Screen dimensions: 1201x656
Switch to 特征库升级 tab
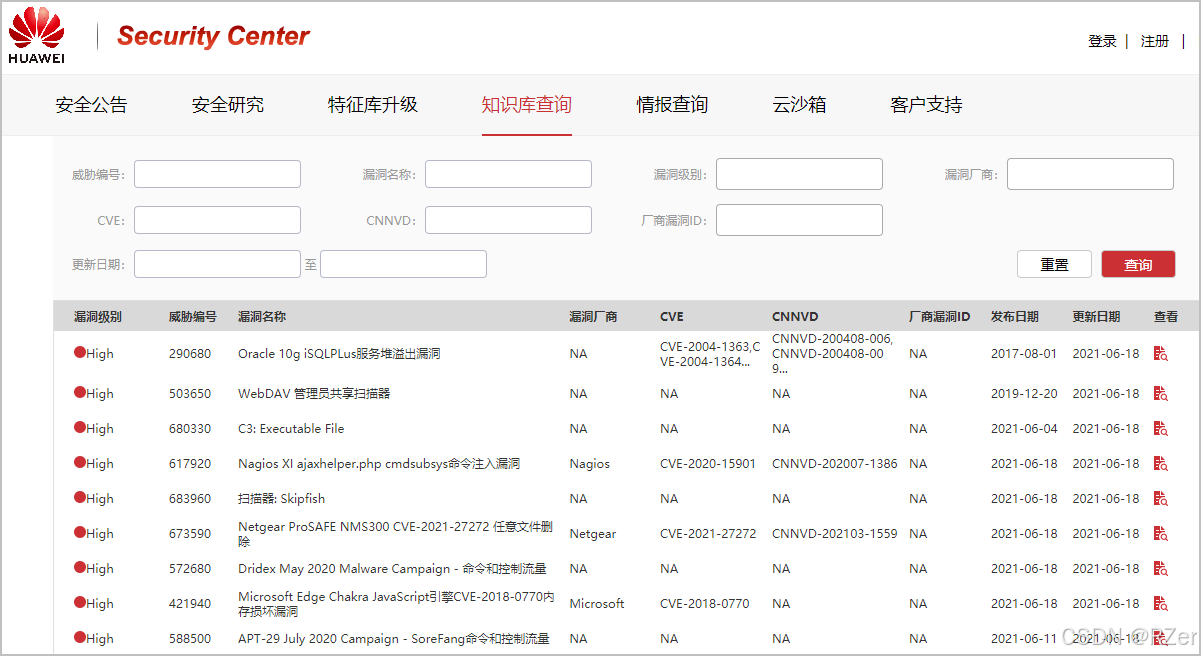click(x=373, y=105)
